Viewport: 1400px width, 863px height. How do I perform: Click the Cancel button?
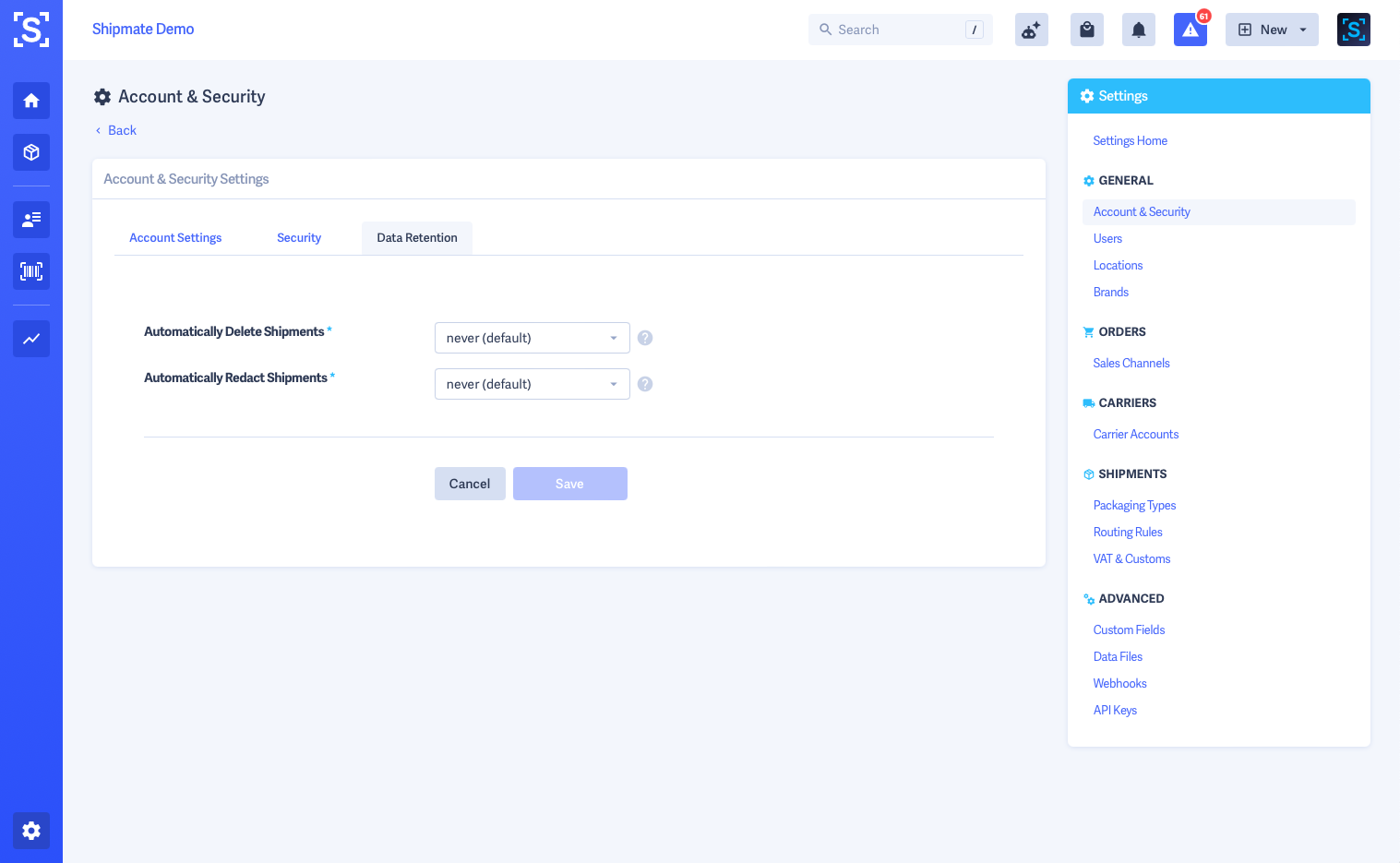click(x=470, y=484)
